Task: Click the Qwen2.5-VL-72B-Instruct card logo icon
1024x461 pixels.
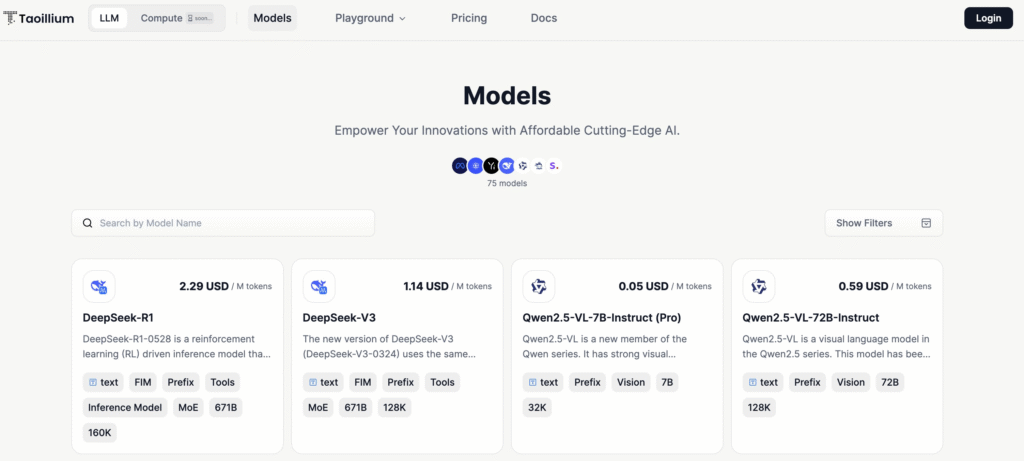Action: tap(759, 287)
